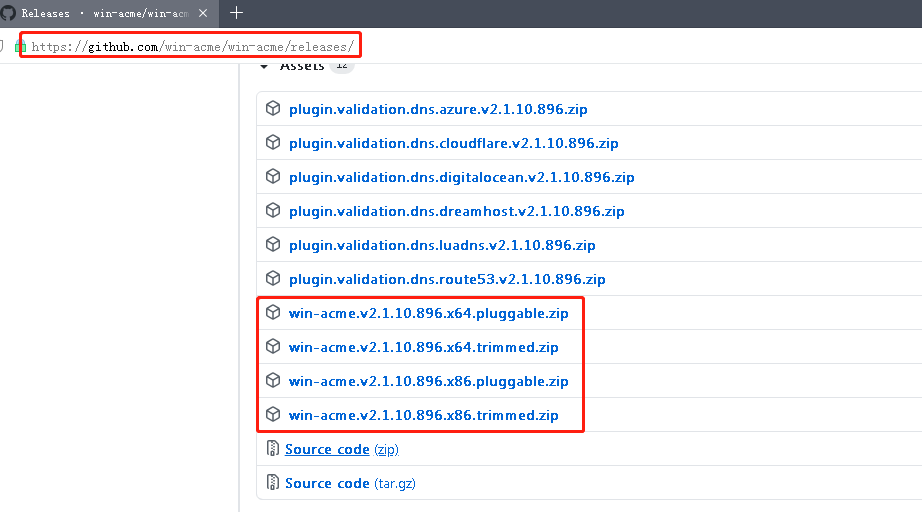
Task: Click package icon beside route53 plugin zip
Action: (x=273, y=278)
